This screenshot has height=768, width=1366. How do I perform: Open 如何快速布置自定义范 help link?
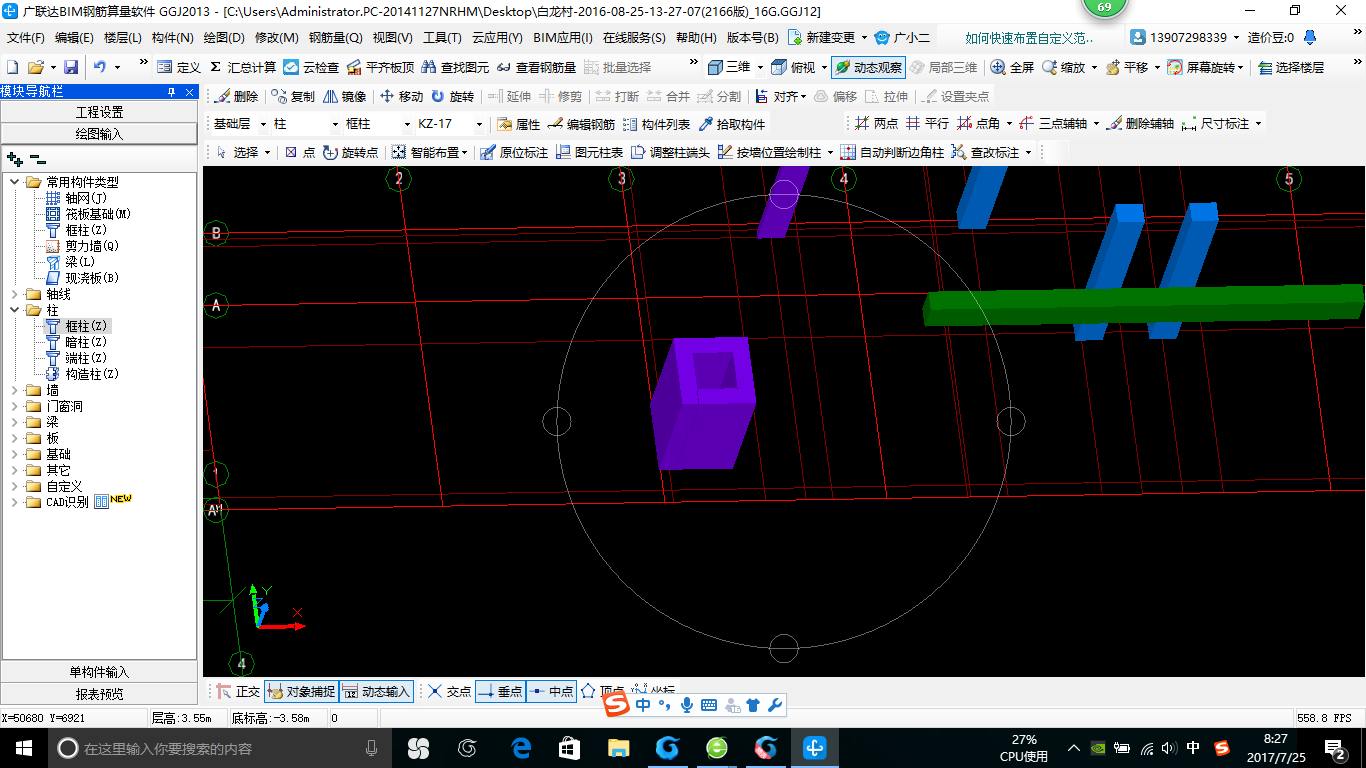1030,38
